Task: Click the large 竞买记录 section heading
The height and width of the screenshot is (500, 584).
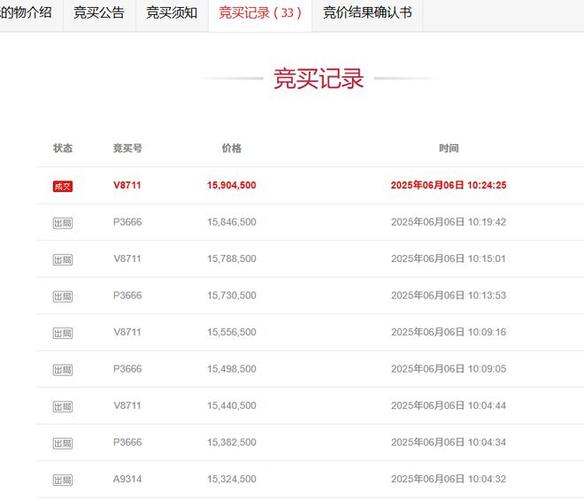Action: [x=318, y=79]
